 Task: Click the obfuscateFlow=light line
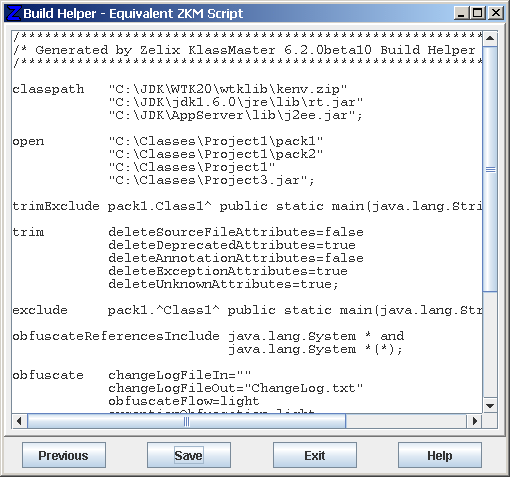184,401
